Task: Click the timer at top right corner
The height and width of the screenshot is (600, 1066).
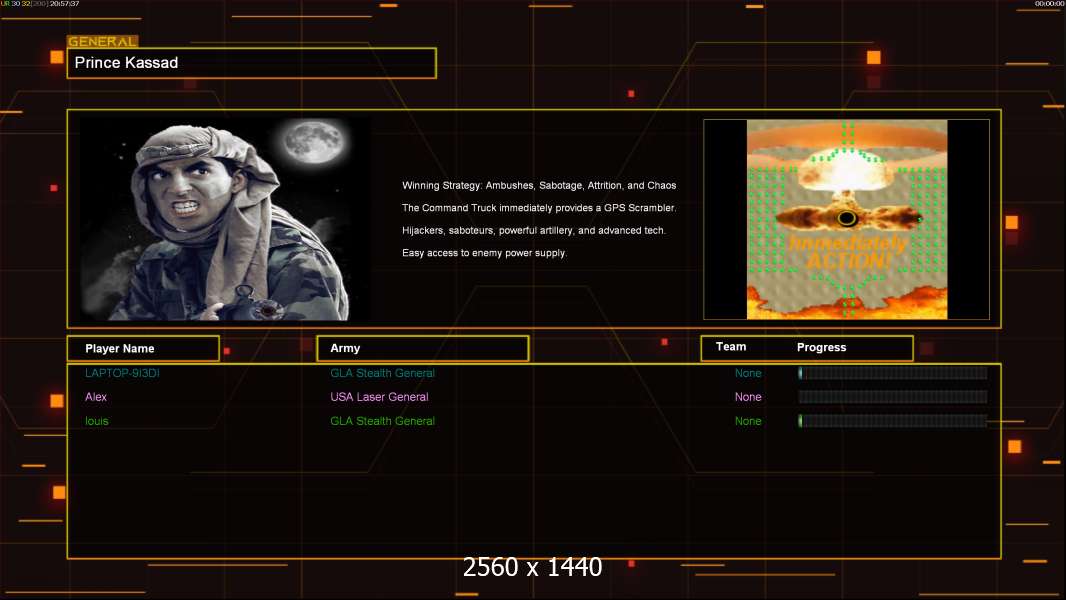Action: [1050, 4]
